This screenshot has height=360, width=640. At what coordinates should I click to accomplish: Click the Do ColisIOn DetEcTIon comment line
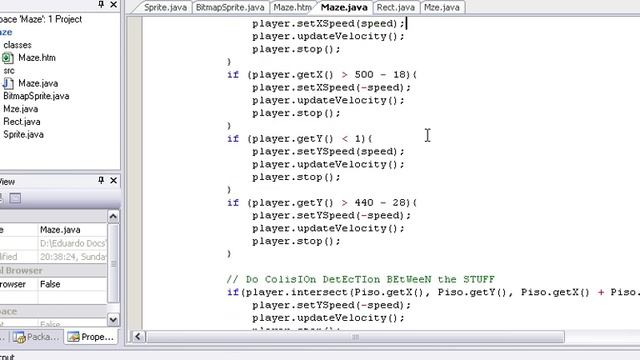point(360,280)
